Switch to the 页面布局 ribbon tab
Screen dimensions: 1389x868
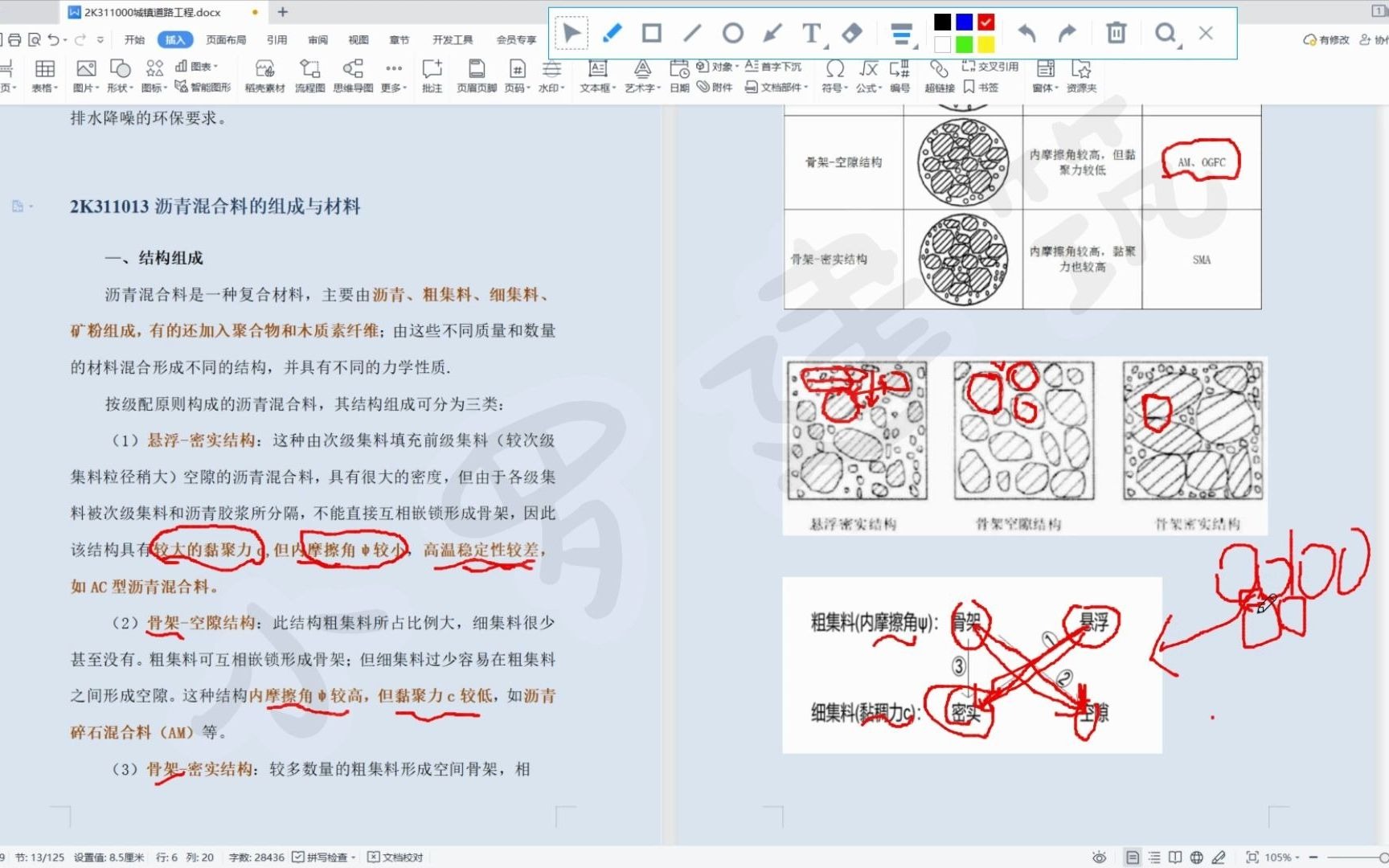click(226, 39)
